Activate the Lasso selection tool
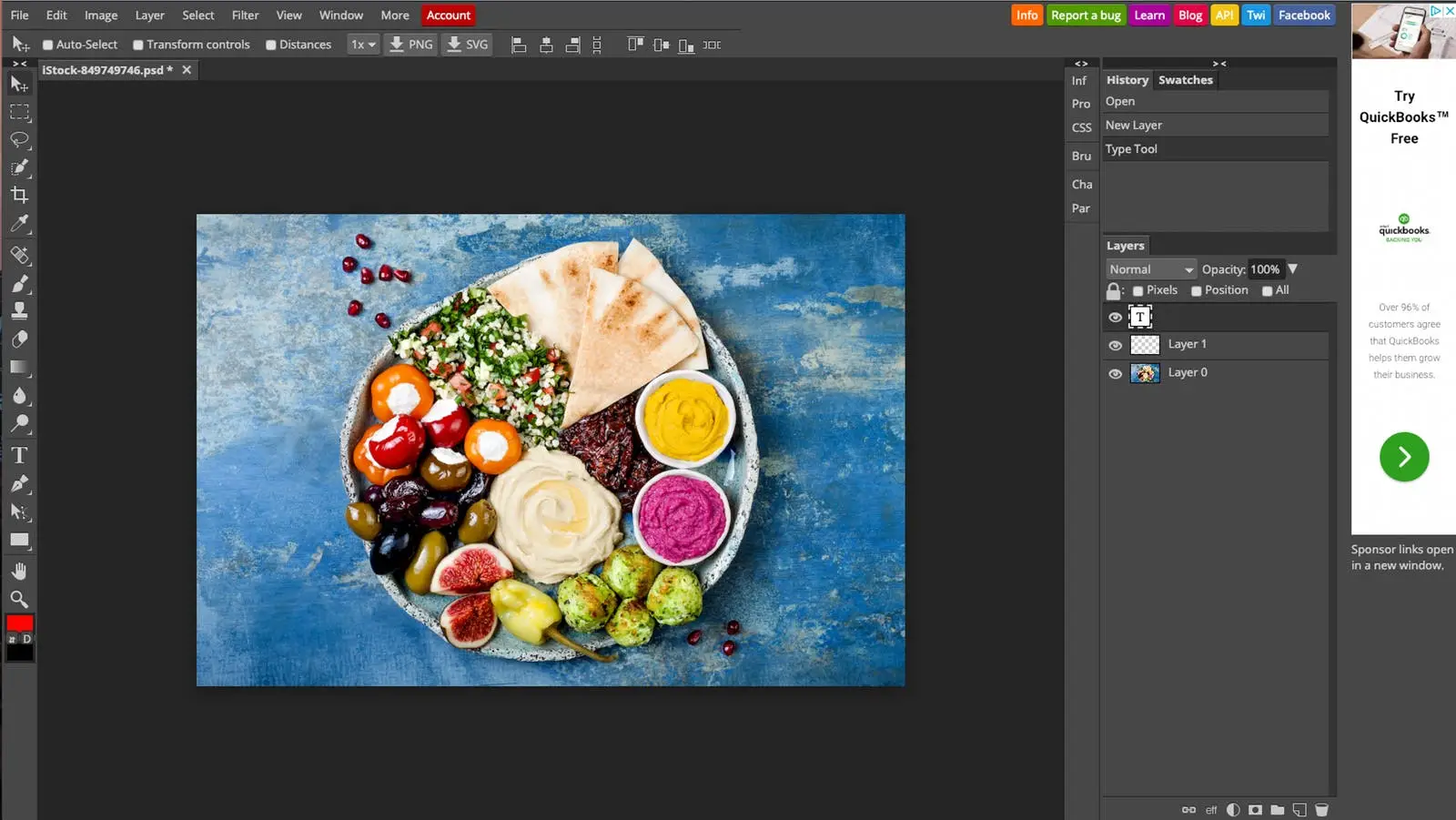This screenshot has height=820, width=1456. pos(20,139)
